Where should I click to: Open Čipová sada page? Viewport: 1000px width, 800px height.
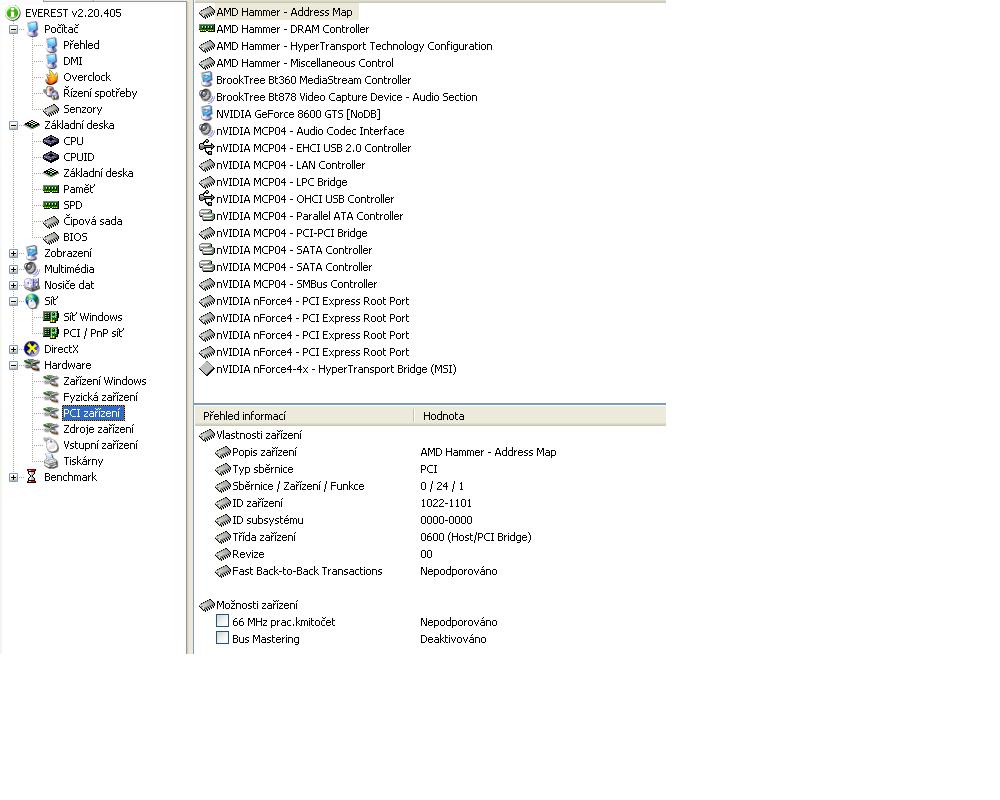92,221
